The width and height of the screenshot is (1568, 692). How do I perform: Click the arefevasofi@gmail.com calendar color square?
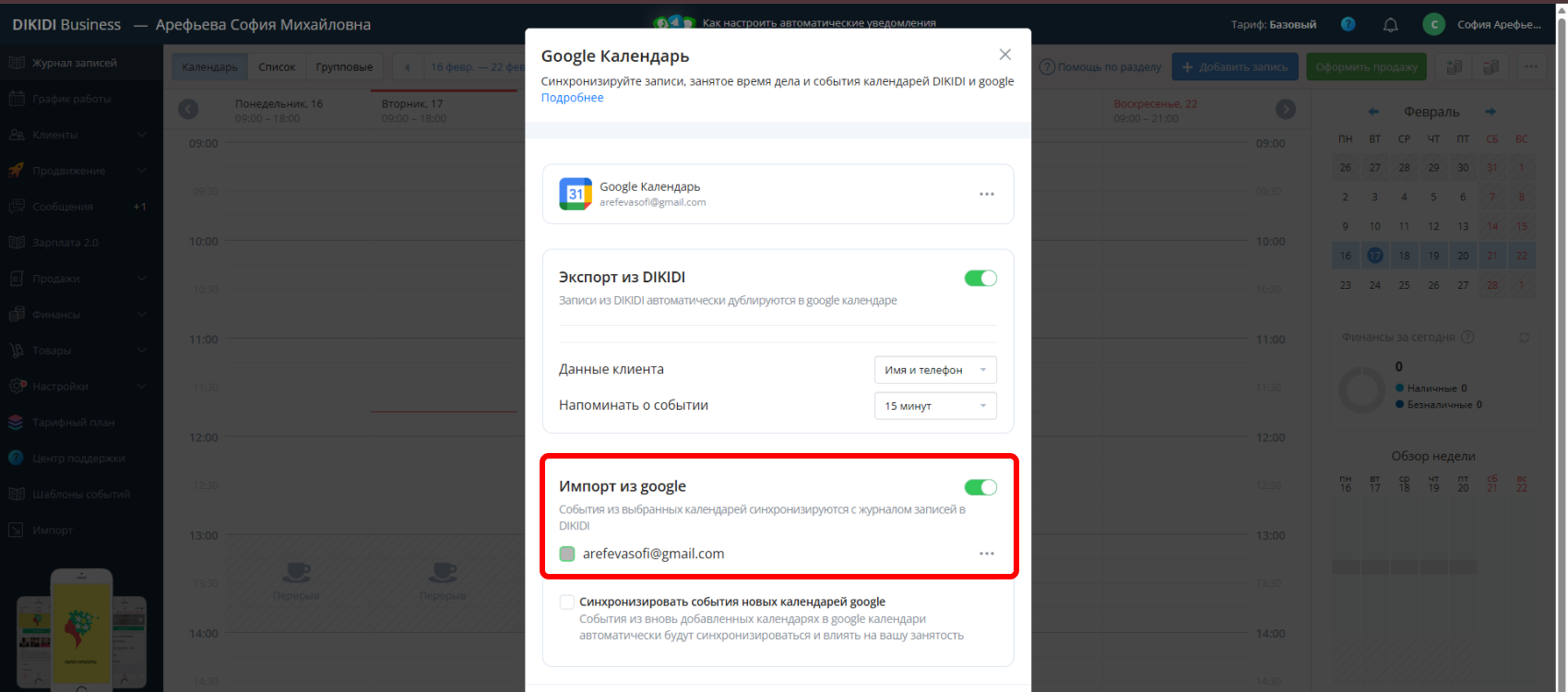(x=567, y=554)
